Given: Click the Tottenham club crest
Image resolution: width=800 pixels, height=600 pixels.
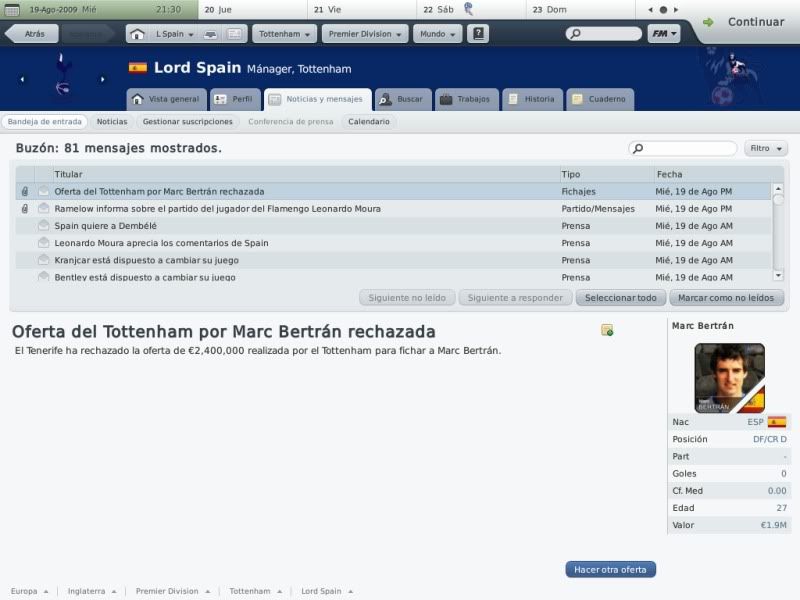Looking at the screenshot, I should pos(62,74).
